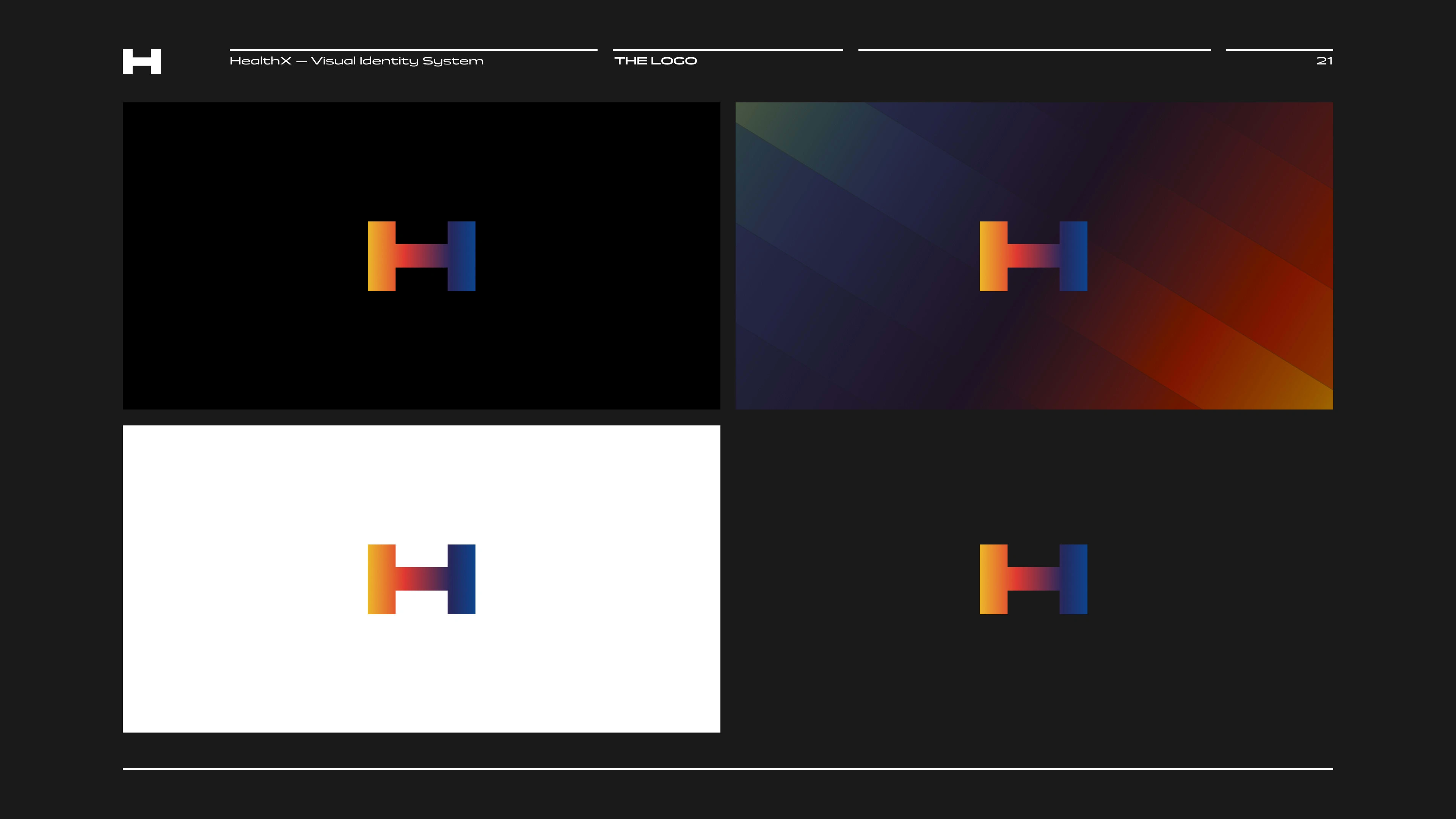1456x819 pixels.
Task: Click header line above page number
Action: coord(1279,50)
